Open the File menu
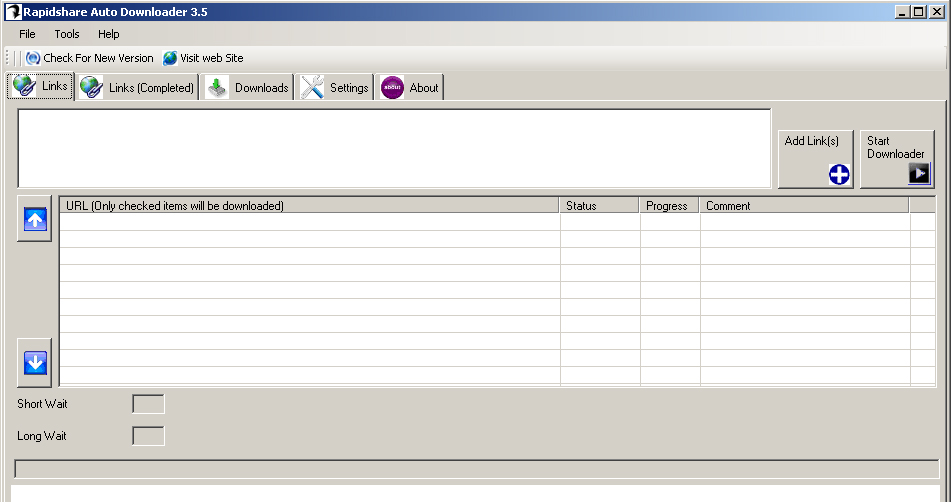This screenshot has width=951, height=502. (x=27, y=34)
